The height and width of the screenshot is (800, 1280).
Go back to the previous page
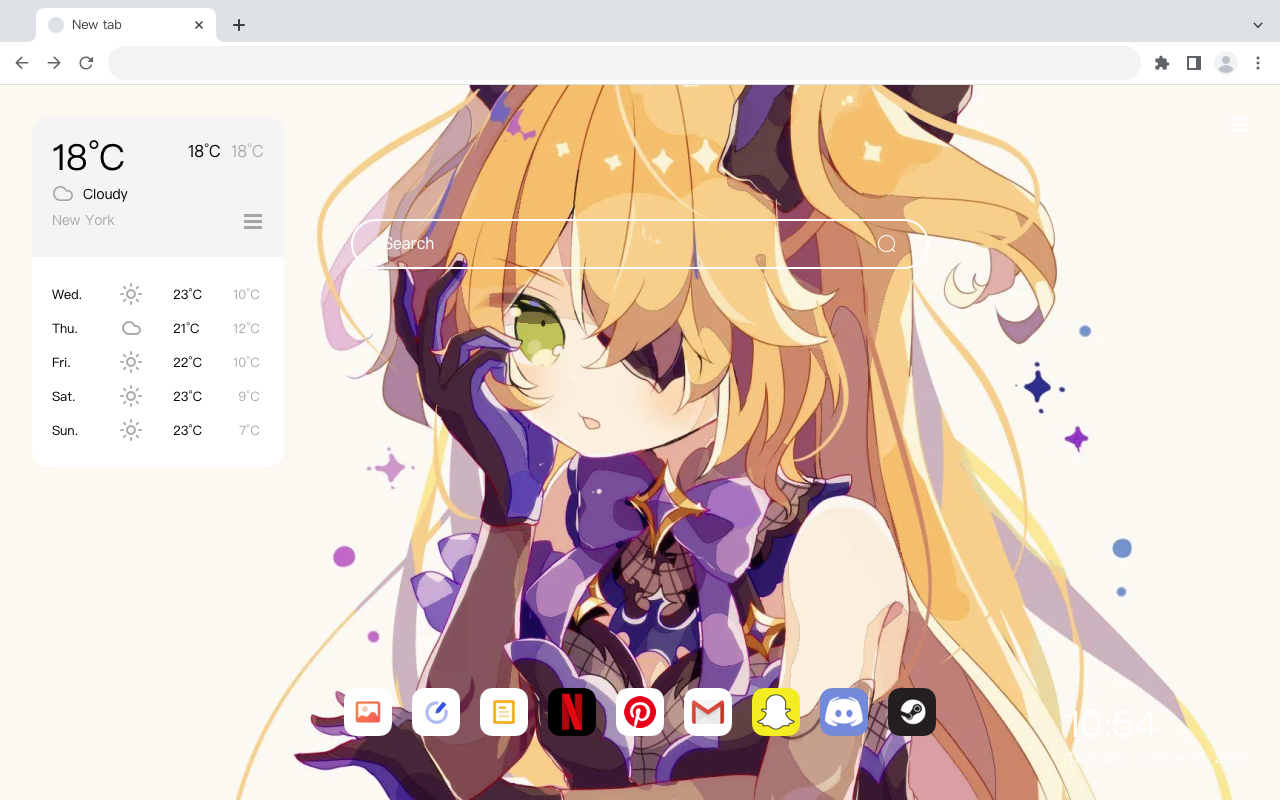(22, 63)
